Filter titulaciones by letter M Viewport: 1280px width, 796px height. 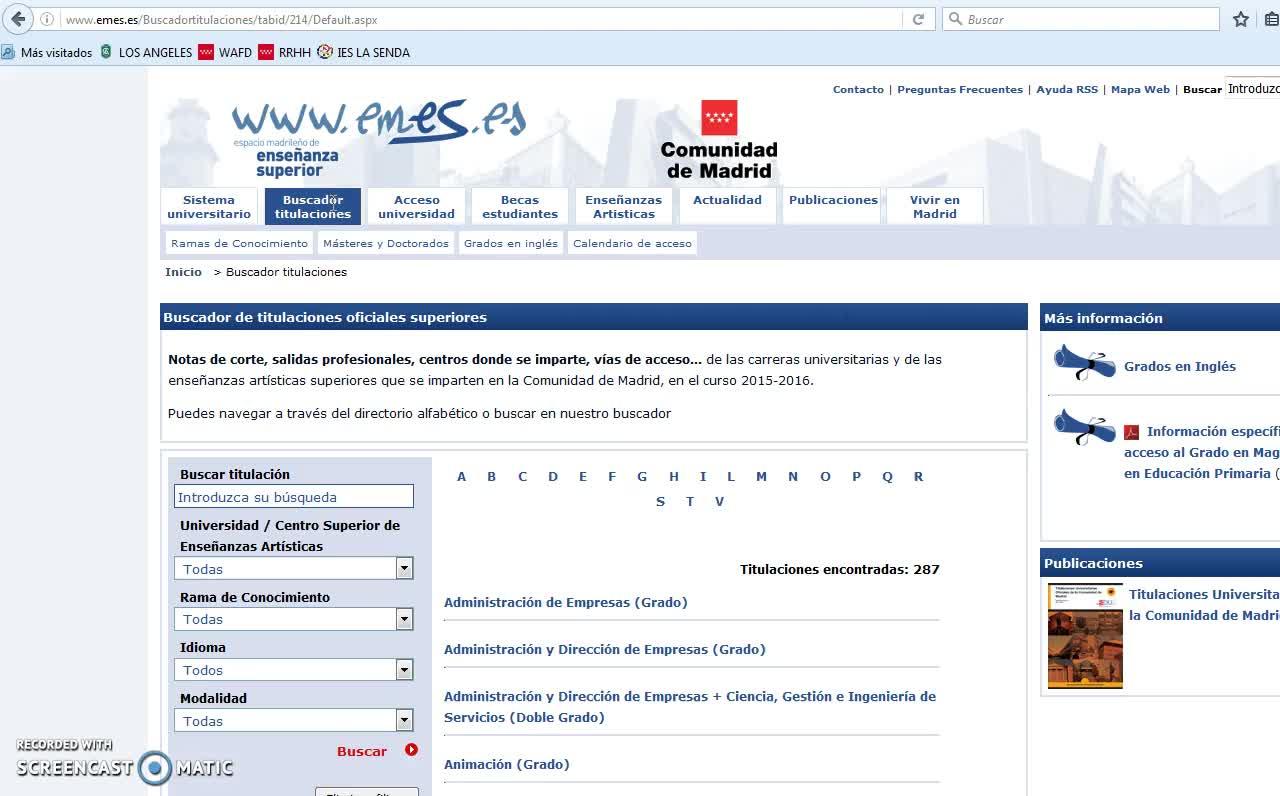pos(761,476)
